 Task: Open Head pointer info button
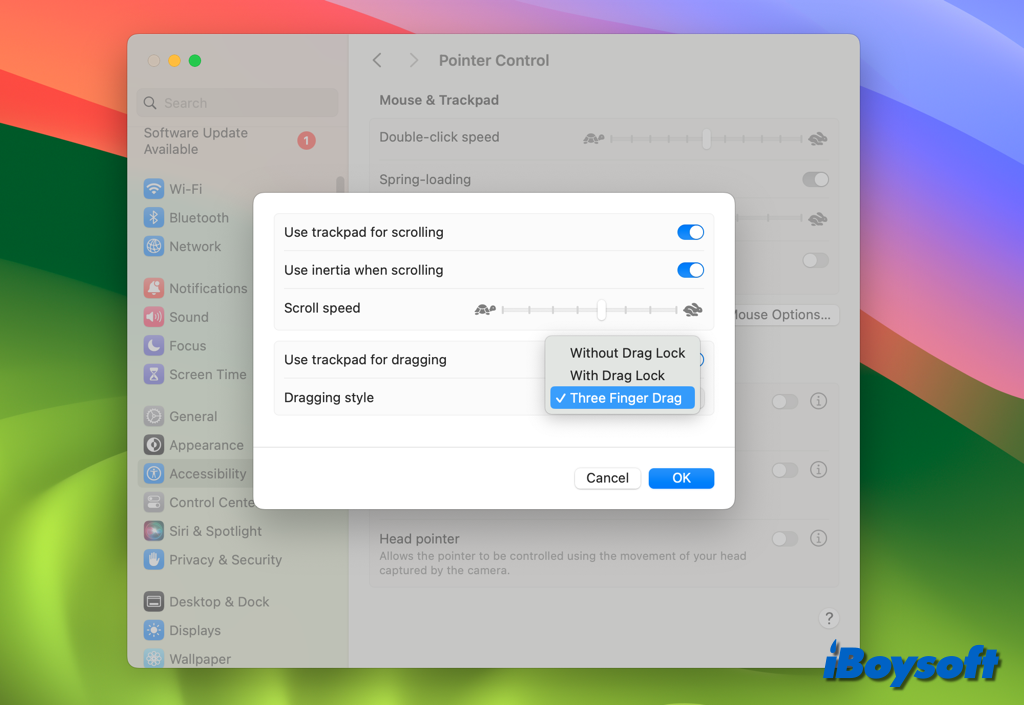(x=818, y=538)
